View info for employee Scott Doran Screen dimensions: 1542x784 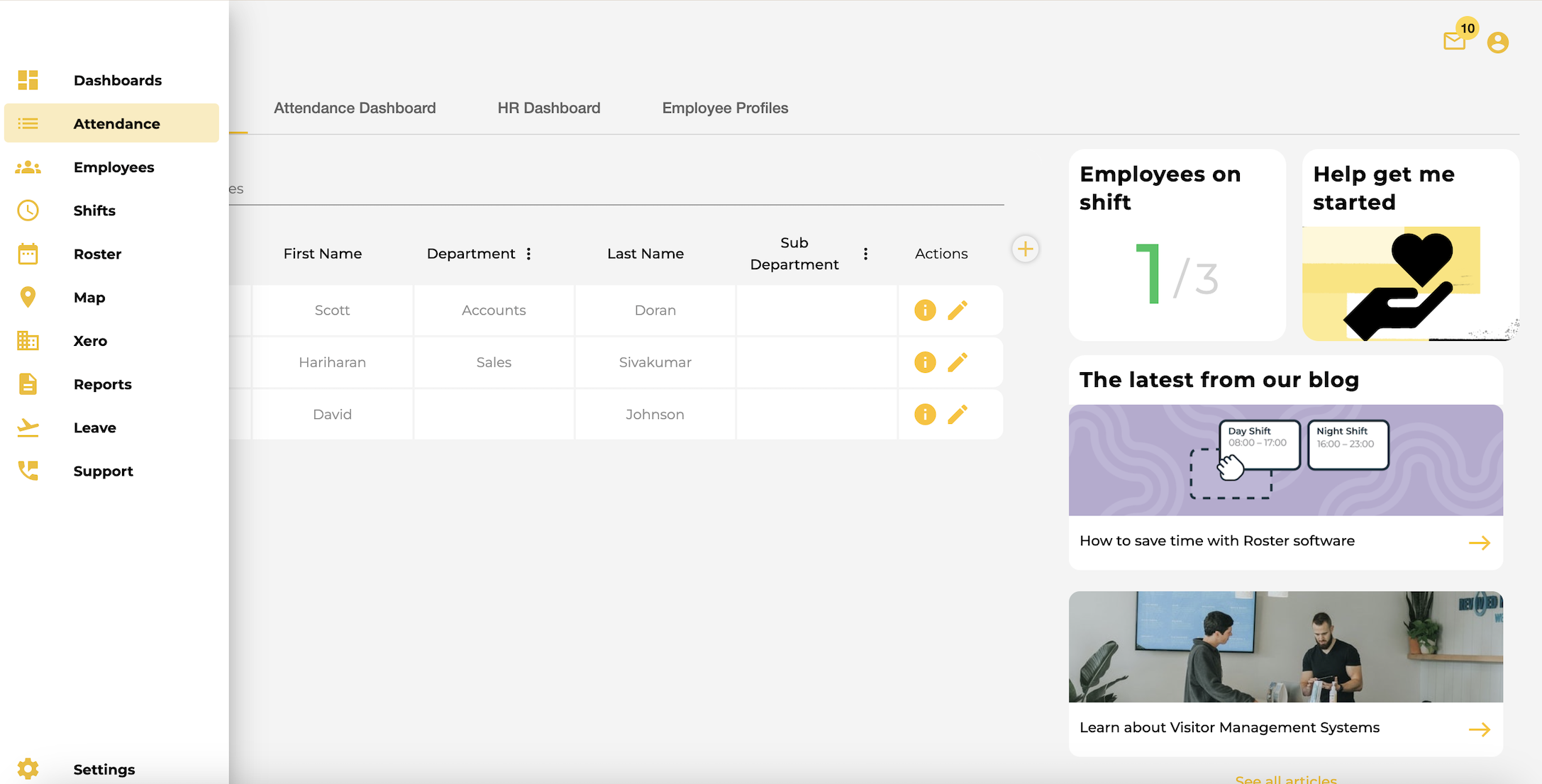coord(925,310)
